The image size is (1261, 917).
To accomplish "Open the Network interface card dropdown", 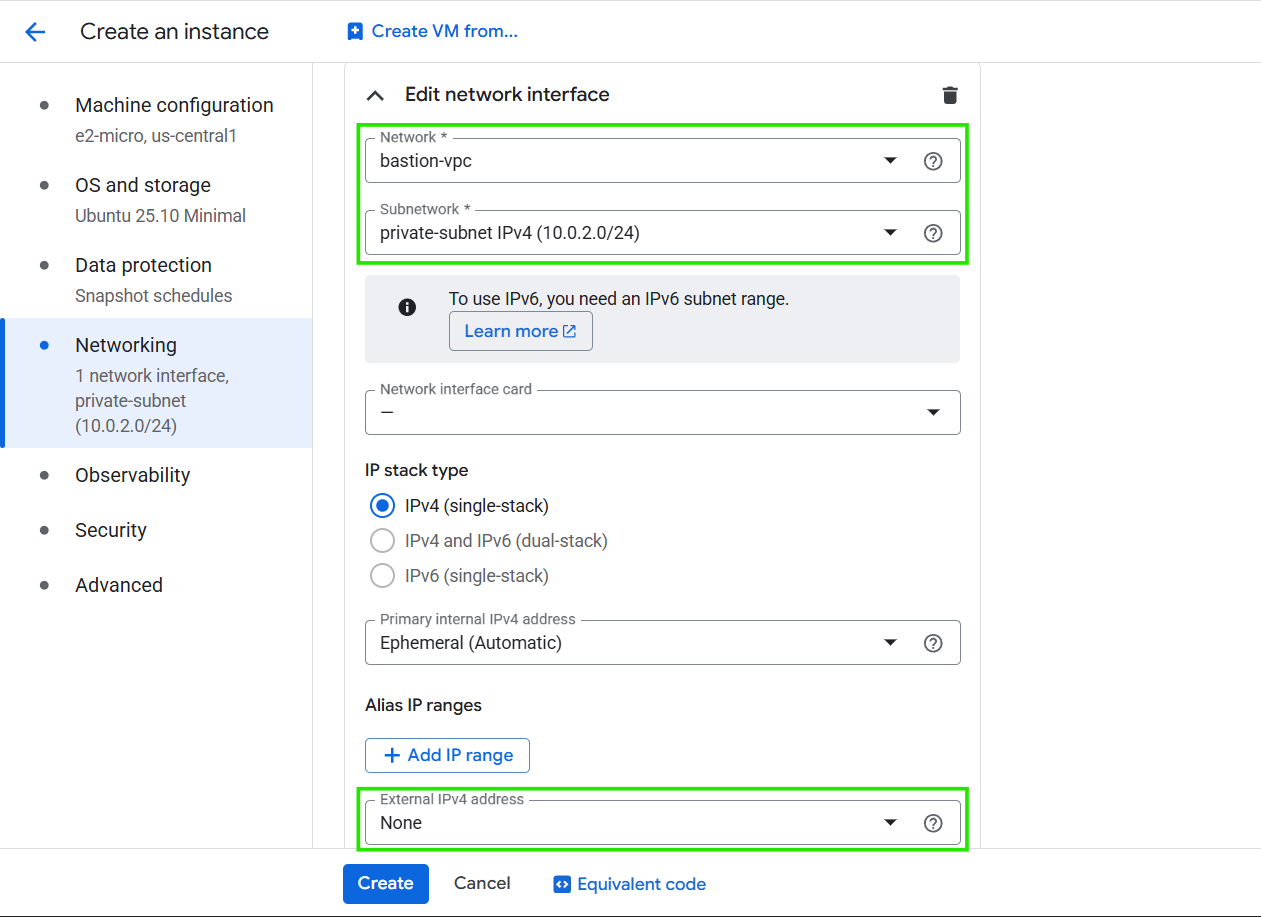I will click(662, 413).
